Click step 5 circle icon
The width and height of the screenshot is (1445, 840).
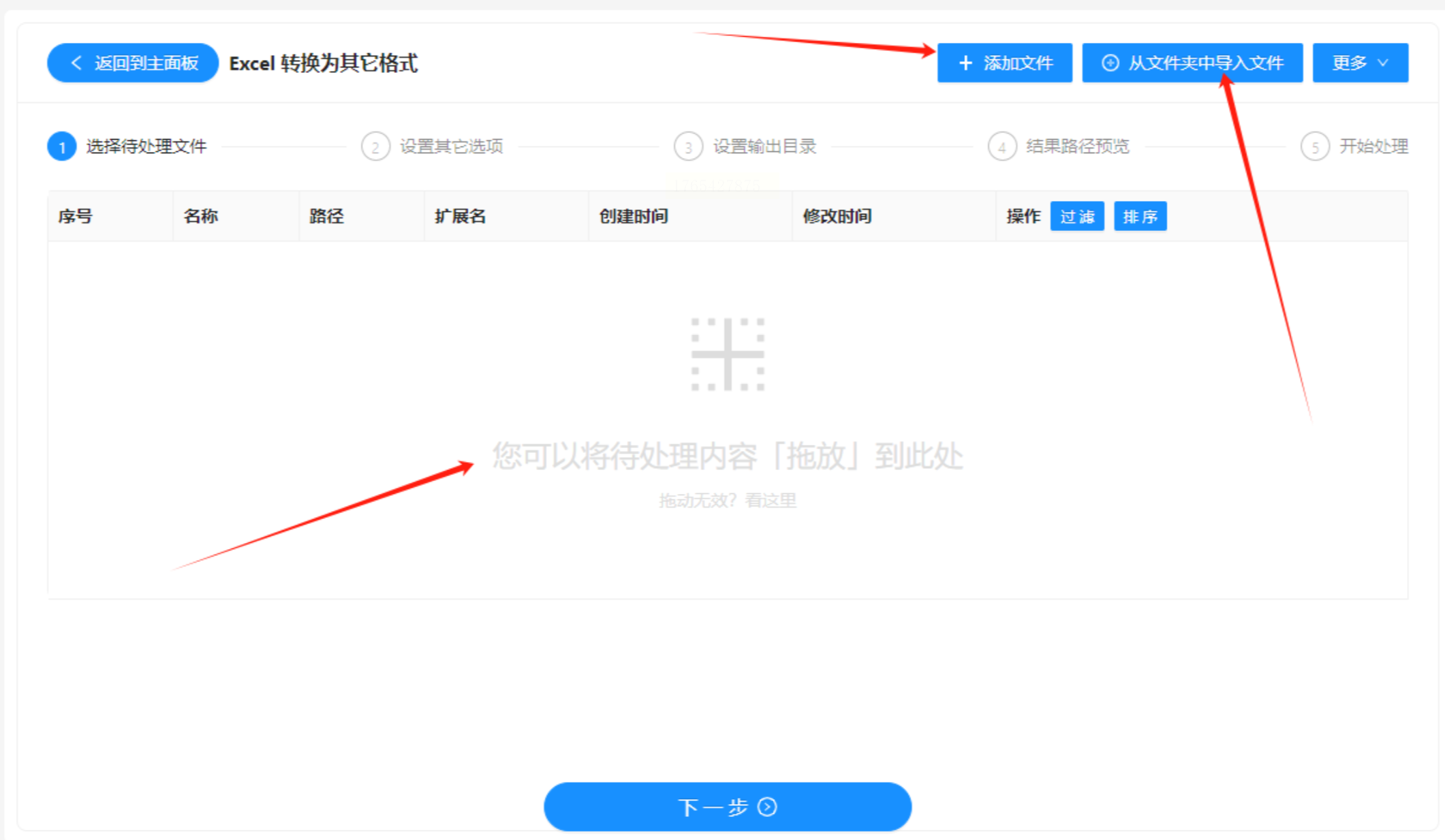[1315, 146]
